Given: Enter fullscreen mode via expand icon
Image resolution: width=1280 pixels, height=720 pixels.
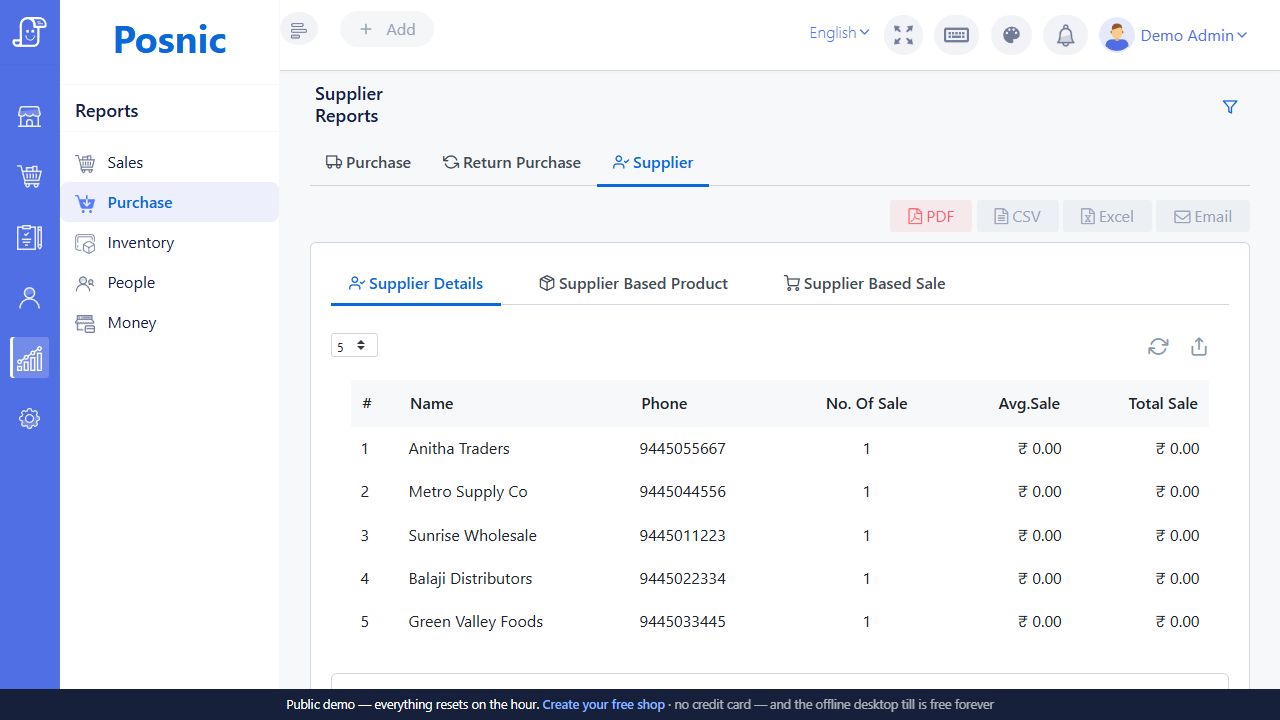Looking at the screenshot, I should [x=904, y=35].
